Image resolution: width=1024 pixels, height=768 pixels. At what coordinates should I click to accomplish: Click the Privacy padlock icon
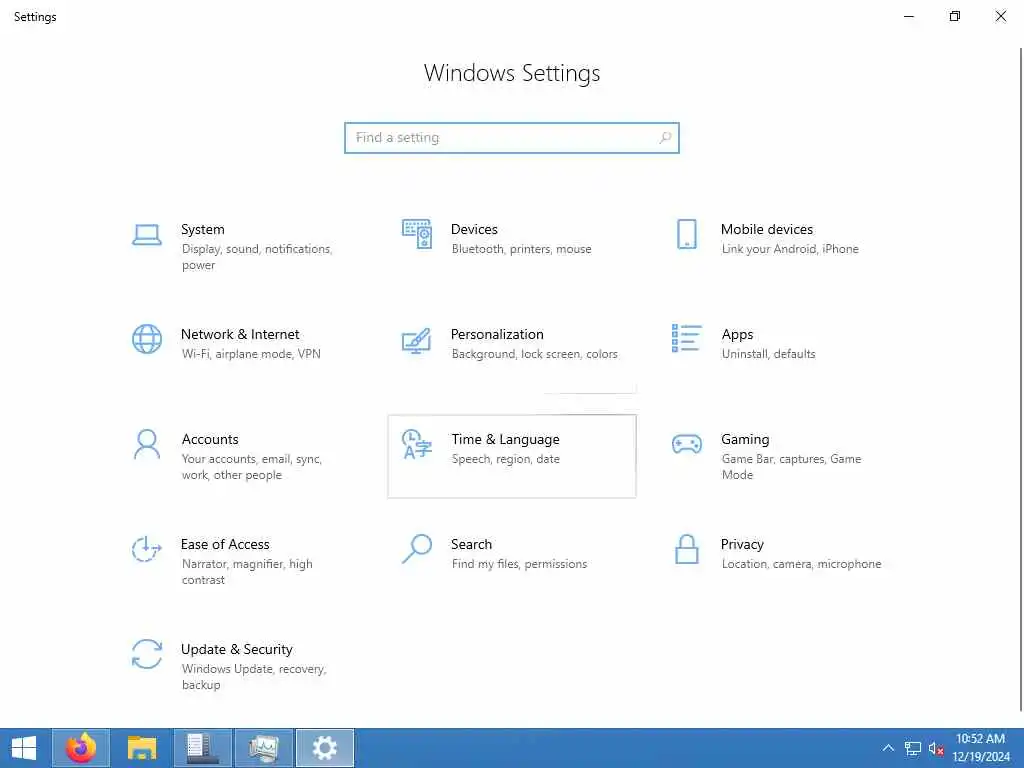tap(686, 549)
